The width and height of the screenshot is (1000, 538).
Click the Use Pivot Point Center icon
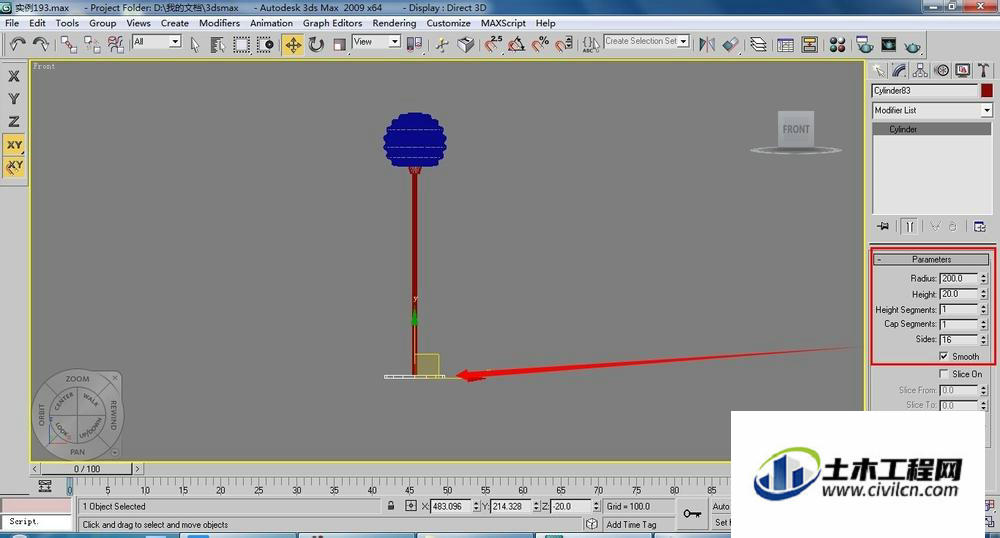coord(415,45)
